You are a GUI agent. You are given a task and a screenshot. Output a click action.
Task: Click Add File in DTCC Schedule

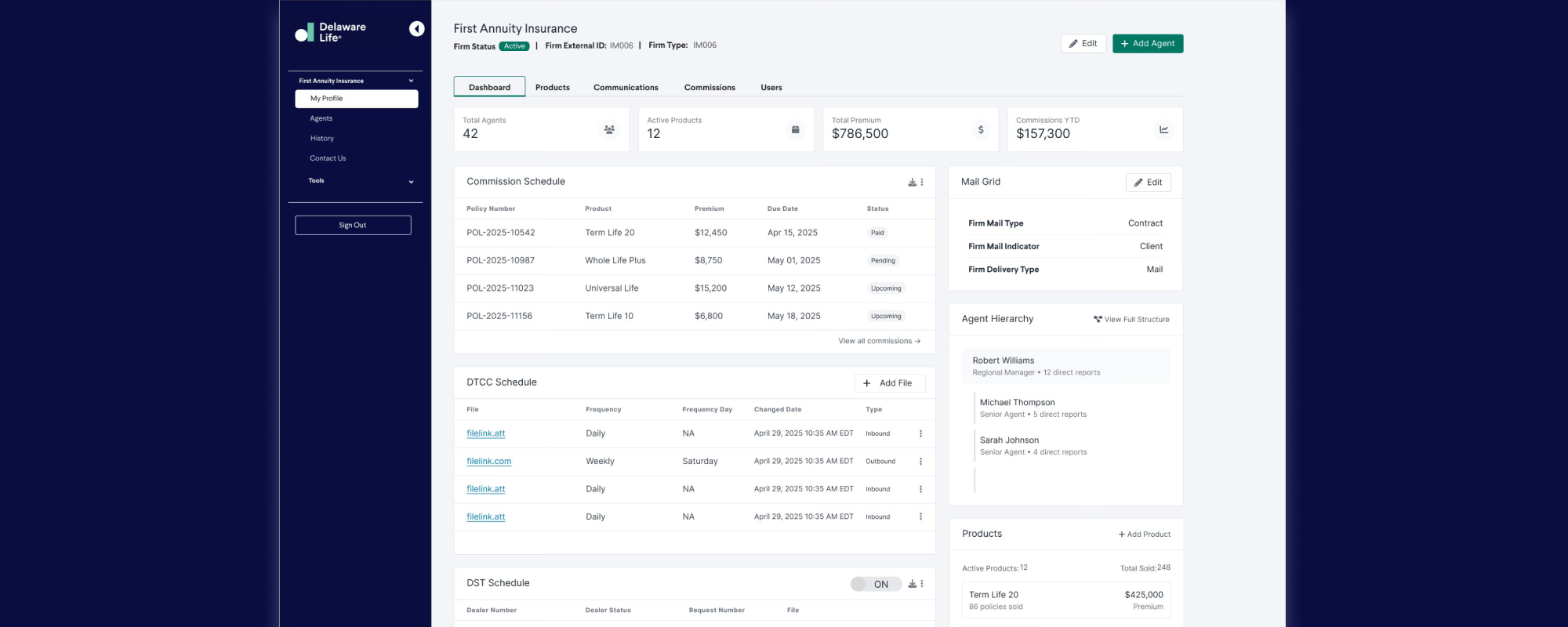890,383
